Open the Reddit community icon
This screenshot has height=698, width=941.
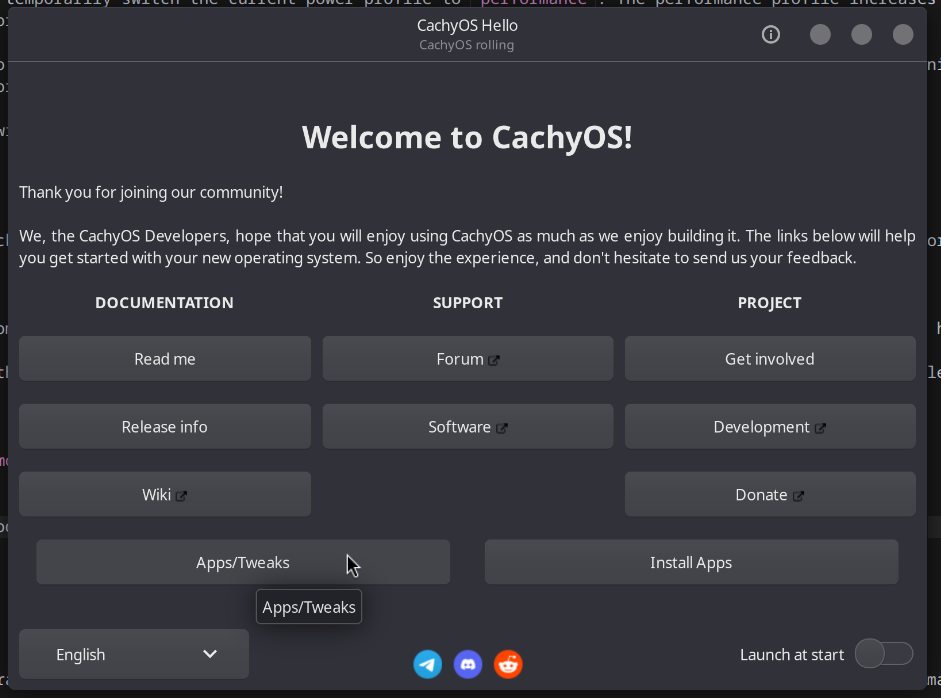508,664
